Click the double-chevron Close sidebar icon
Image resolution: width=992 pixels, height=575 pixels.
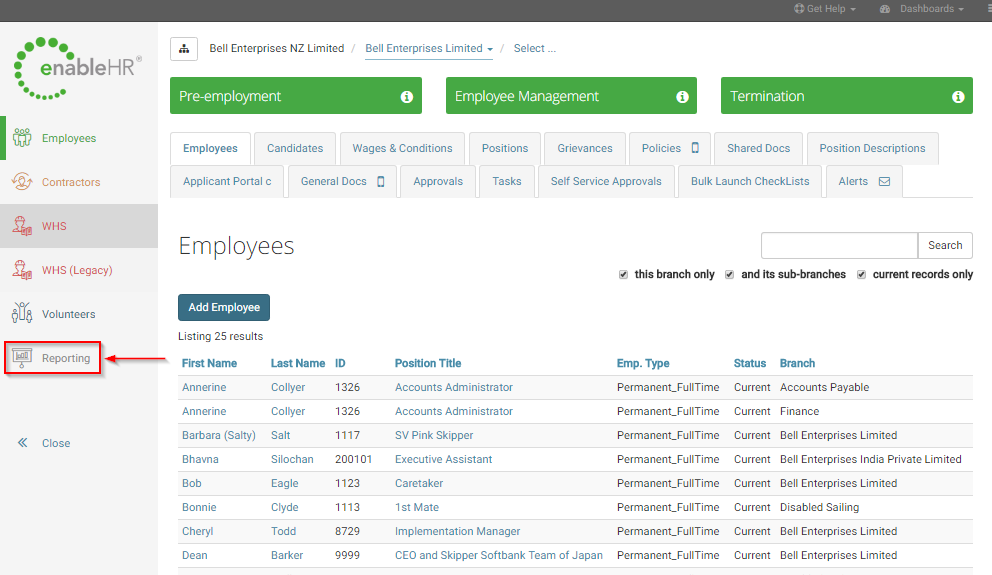click(x=23, y=443)
